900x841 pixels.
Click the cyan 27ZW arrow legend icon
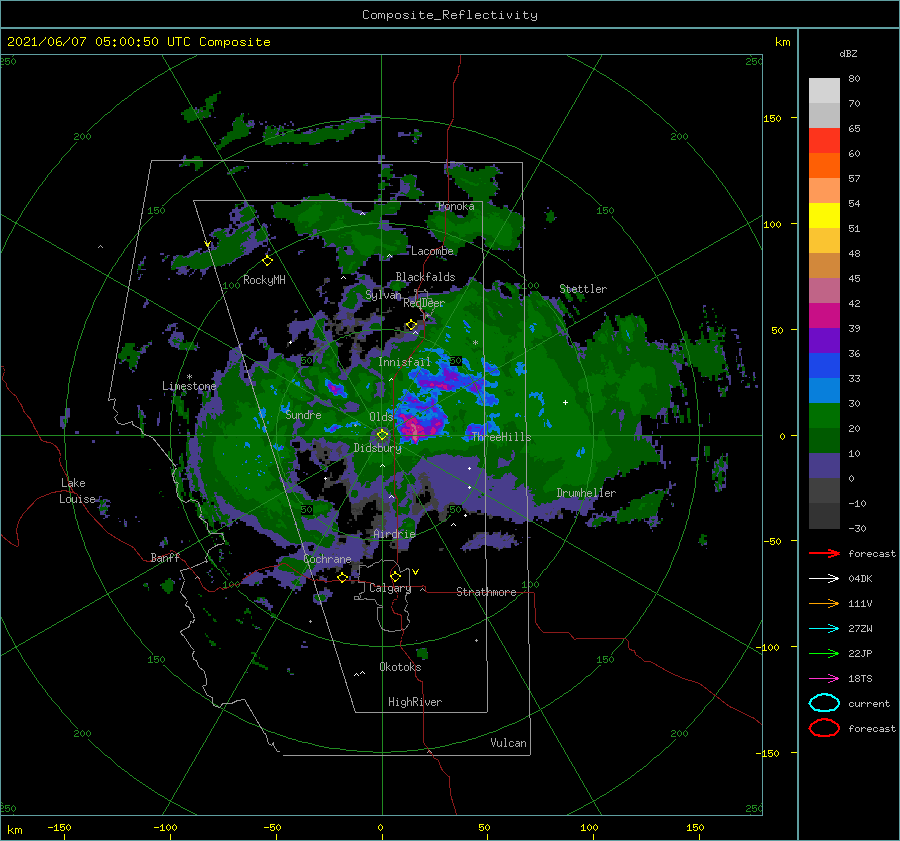(824, 629)
